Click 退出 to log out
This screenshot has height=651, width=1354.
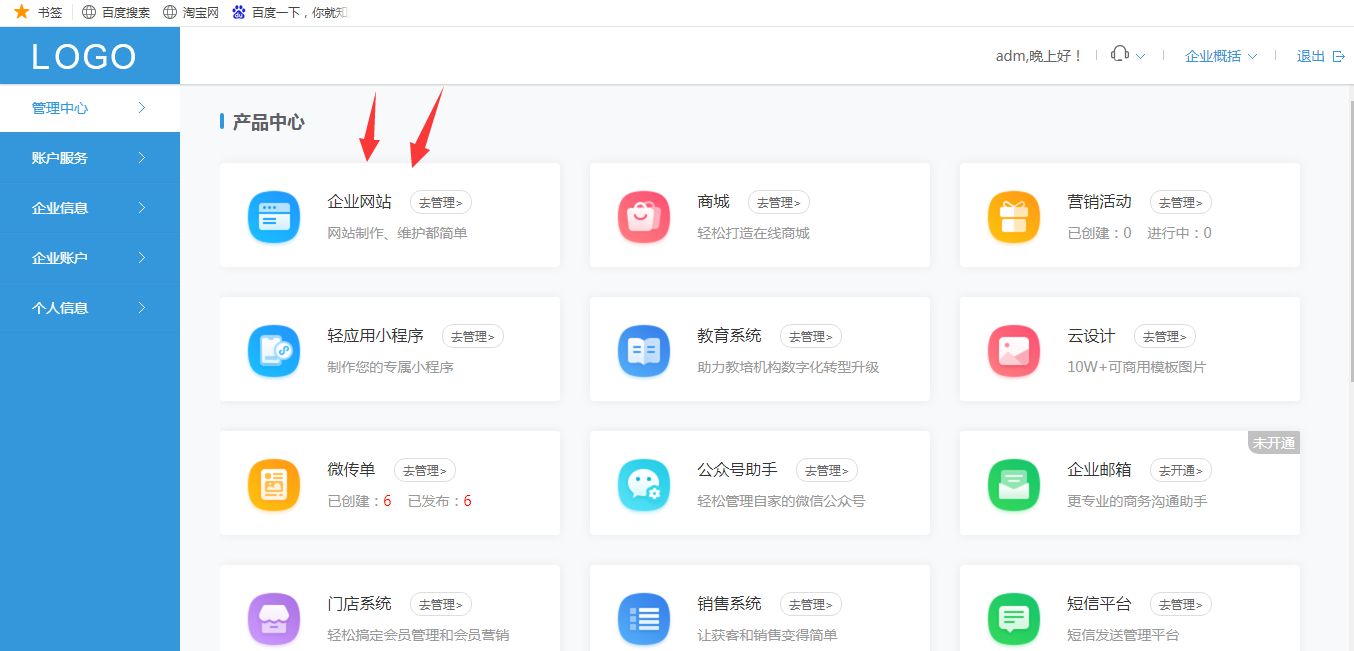[1320, 56]
